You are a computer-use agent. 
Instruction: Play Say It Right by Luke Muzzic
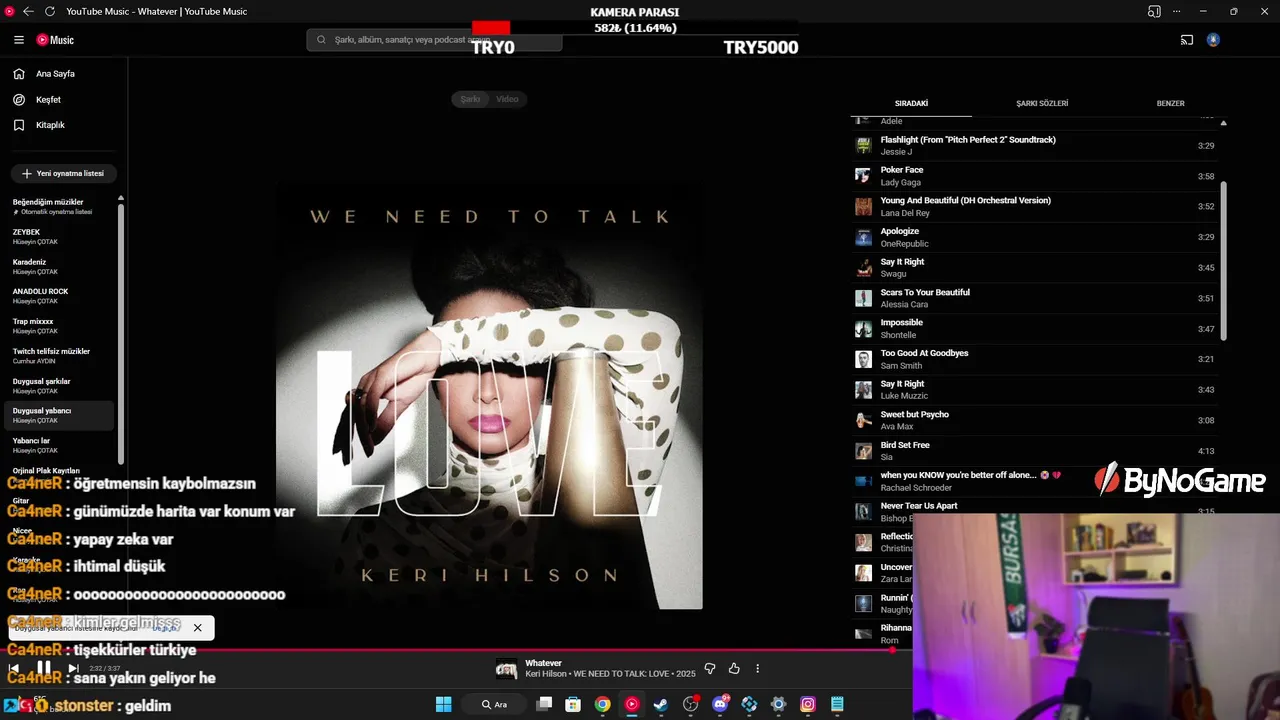pyautogui.click(x=1036, y=390)
